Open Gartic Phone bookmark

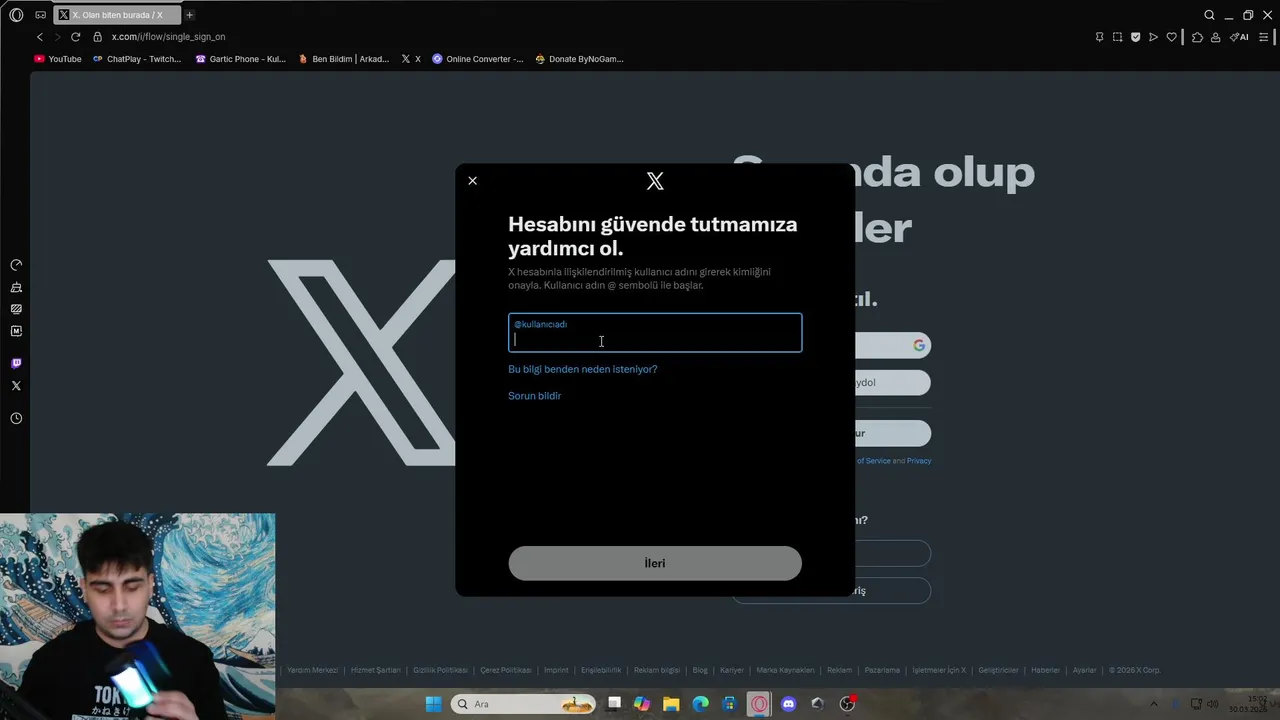pos(241,59)
